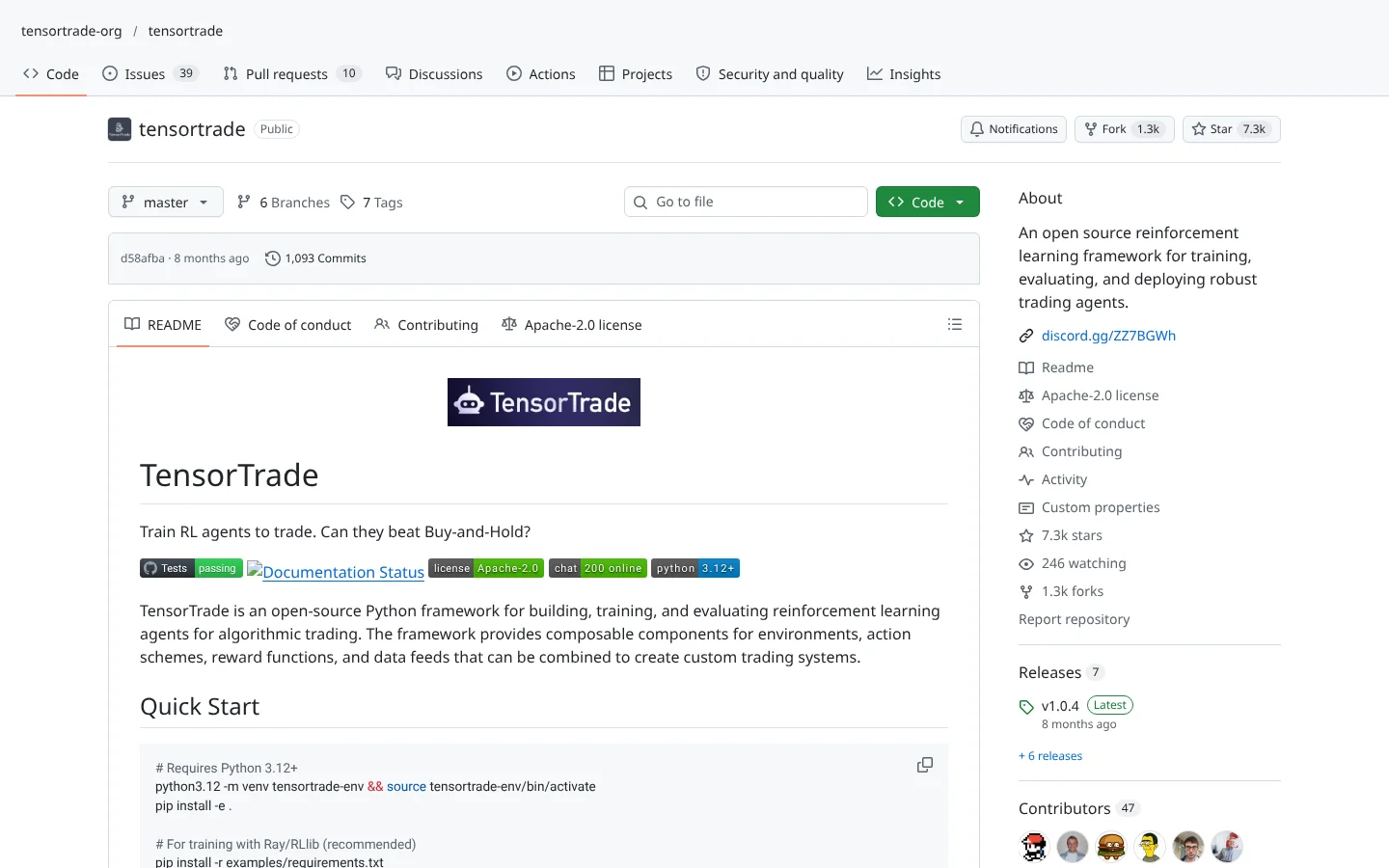1389x868 pixels.
Task: Open the Projects tab
Action: click(x=636, y=74)
